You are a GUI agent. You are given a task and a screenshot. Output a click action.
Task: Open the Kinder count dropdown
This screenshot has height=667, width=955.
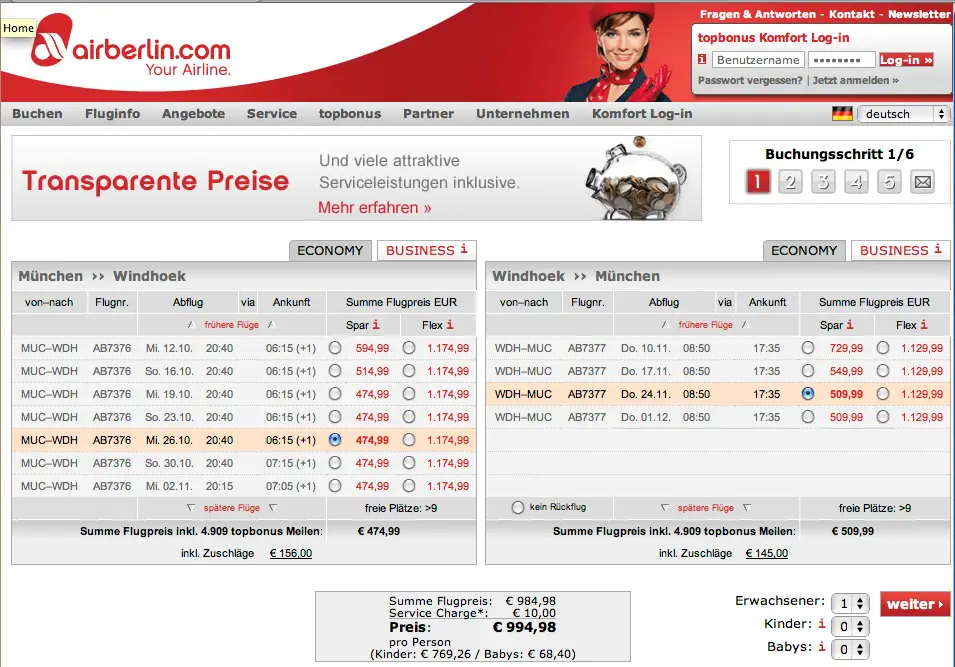[850, 627]
